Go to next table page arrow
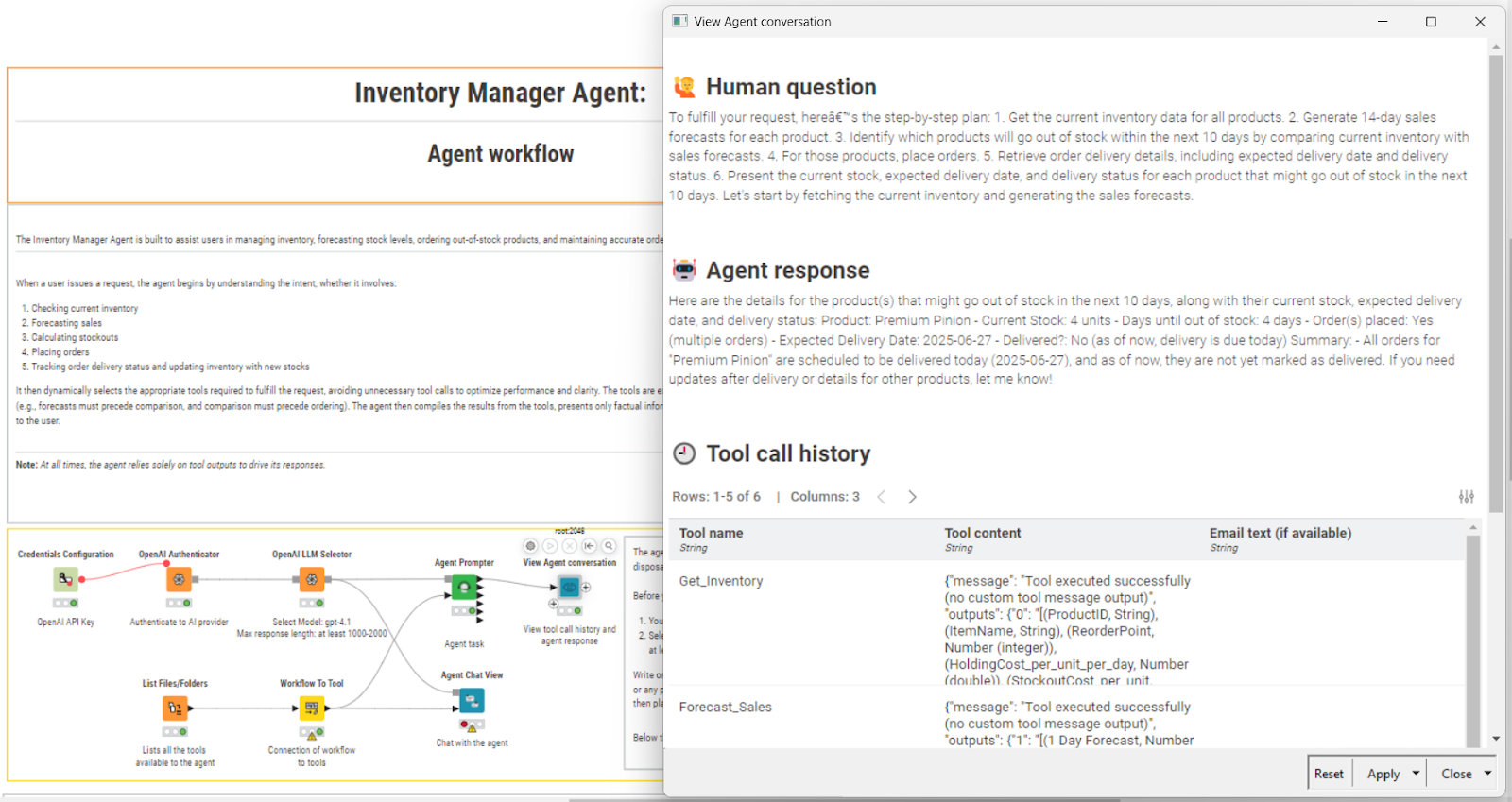This screenshot has width=1512, height=802. (x=912, y=497)
